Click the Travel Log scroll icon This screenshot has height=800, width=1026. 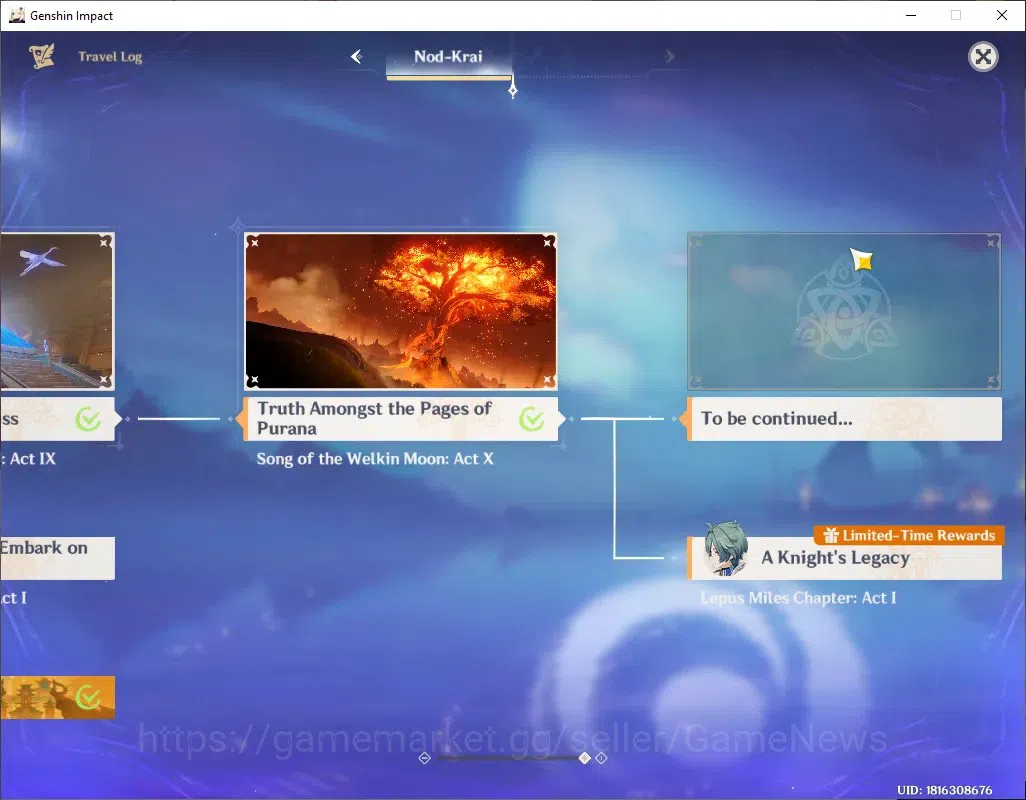click(42, 56)
